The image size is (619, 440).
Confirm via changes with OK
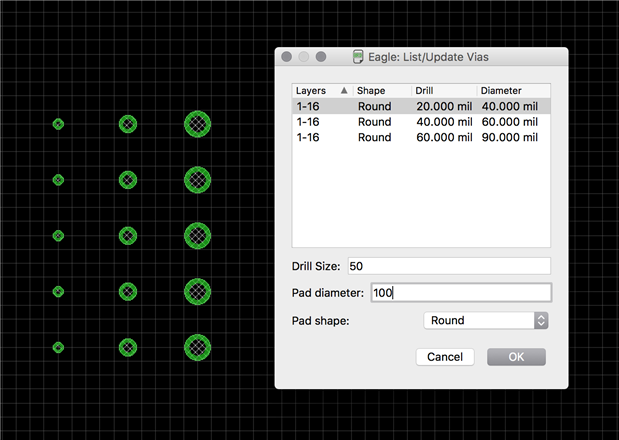click(515, 357)
